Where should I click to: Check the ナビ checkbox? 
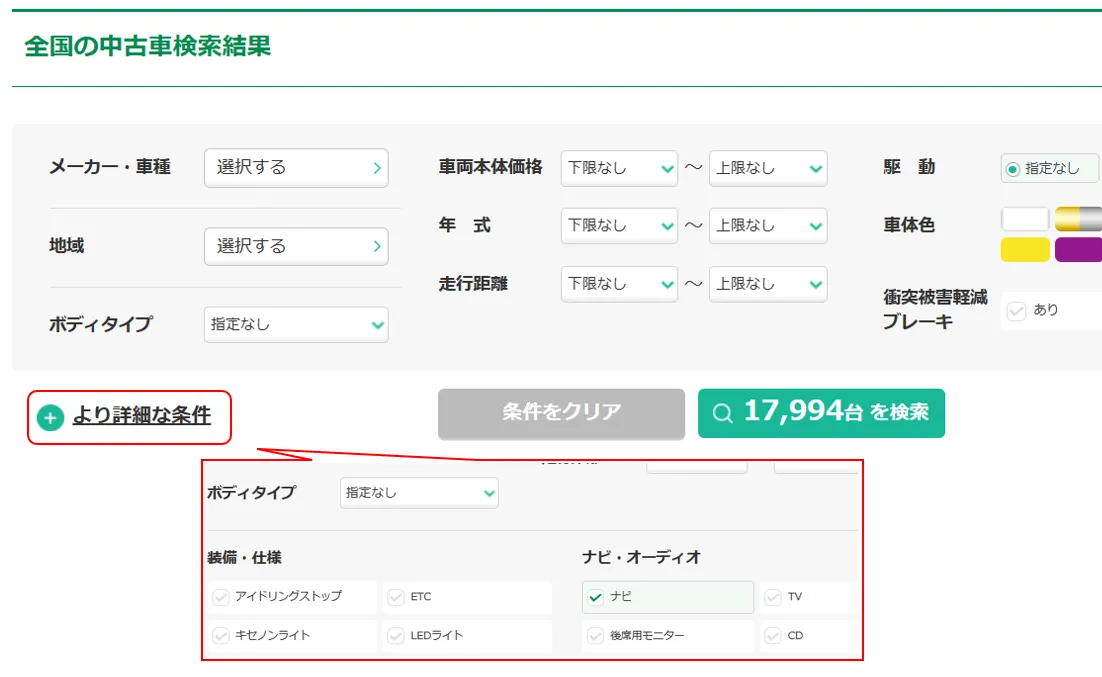(x=596, y=597)
